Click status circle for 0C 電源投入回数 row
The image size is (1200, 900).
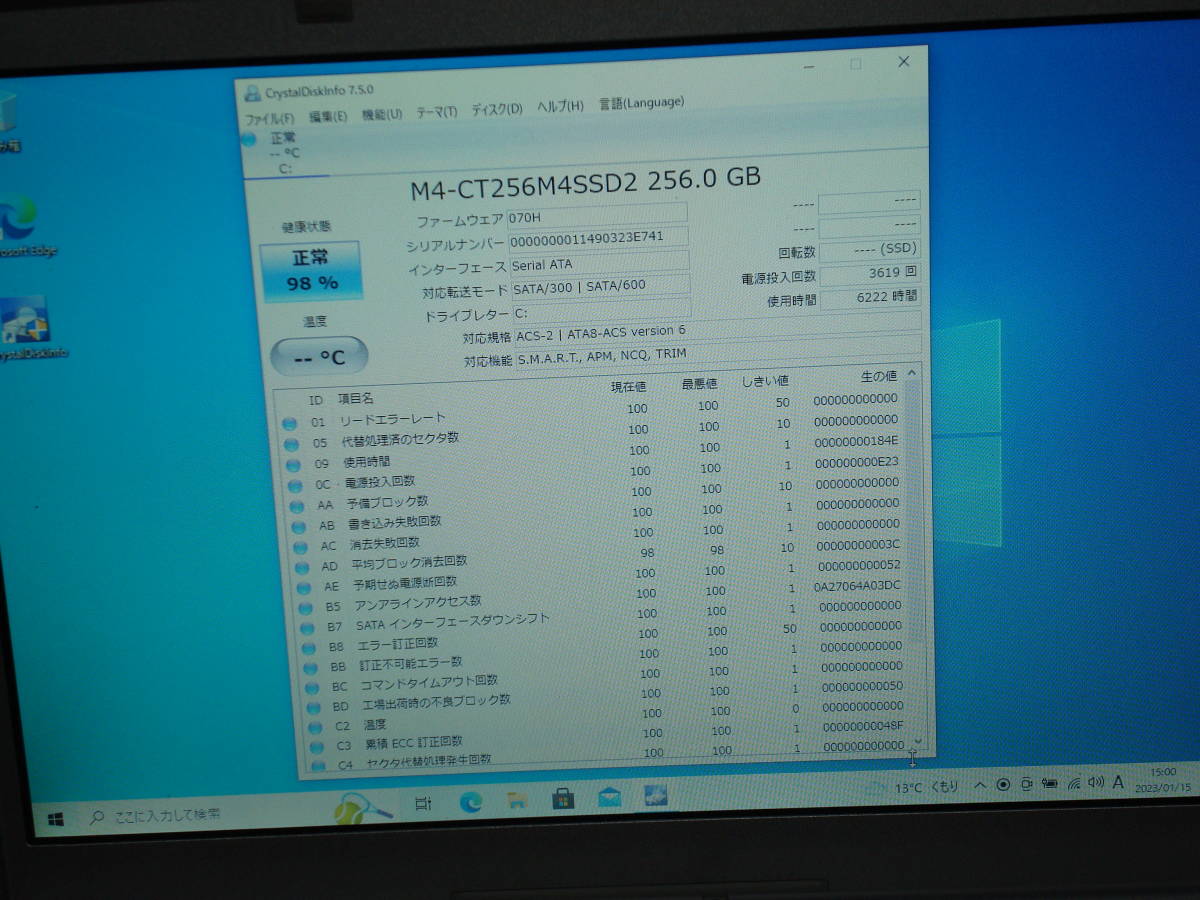pos(296,487)
